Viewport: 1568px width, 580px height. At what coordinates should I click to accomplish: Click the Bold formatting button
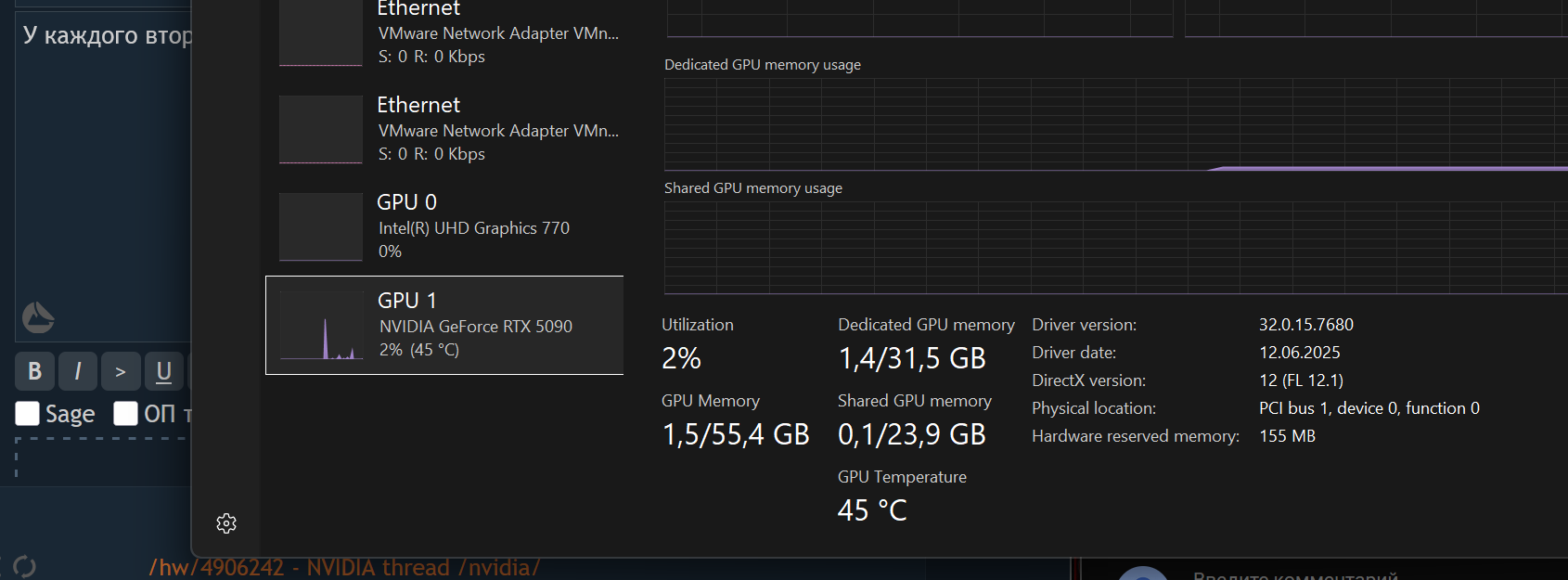35,371
